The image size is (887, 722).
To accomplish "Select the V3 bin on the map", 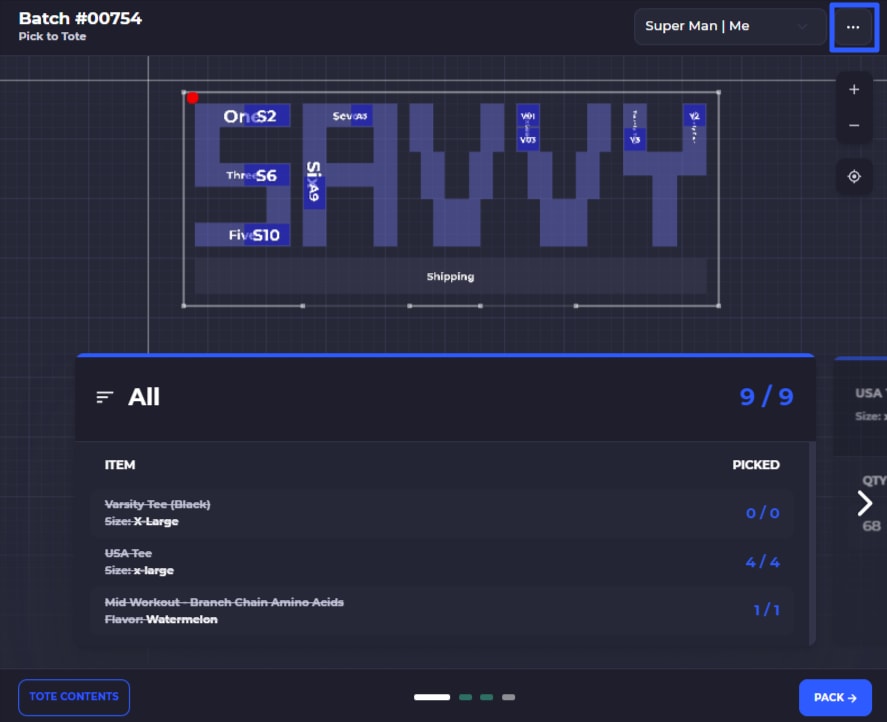I will [x=635, y=140].
